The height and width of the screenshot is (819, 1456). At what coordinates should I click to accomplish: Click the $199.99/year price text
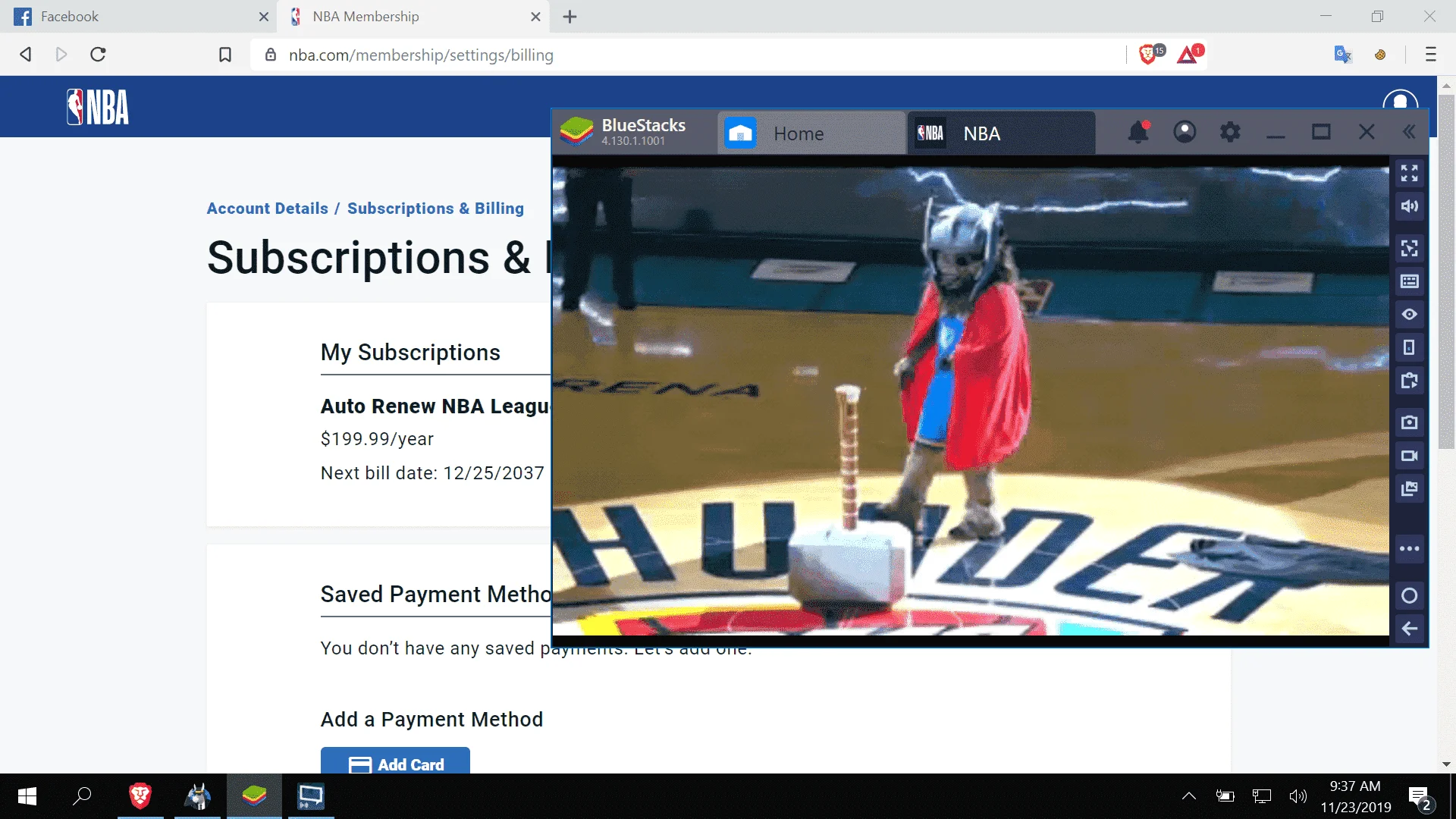pos(377,439)
